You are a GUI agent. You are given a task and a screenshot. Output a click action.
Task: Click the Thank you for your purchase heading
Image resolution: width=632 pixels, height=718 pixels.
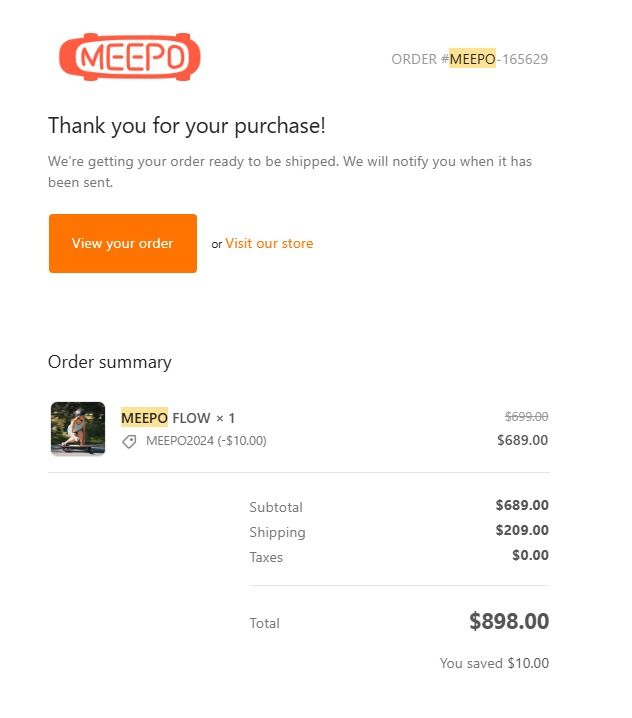tap(187, 126)
